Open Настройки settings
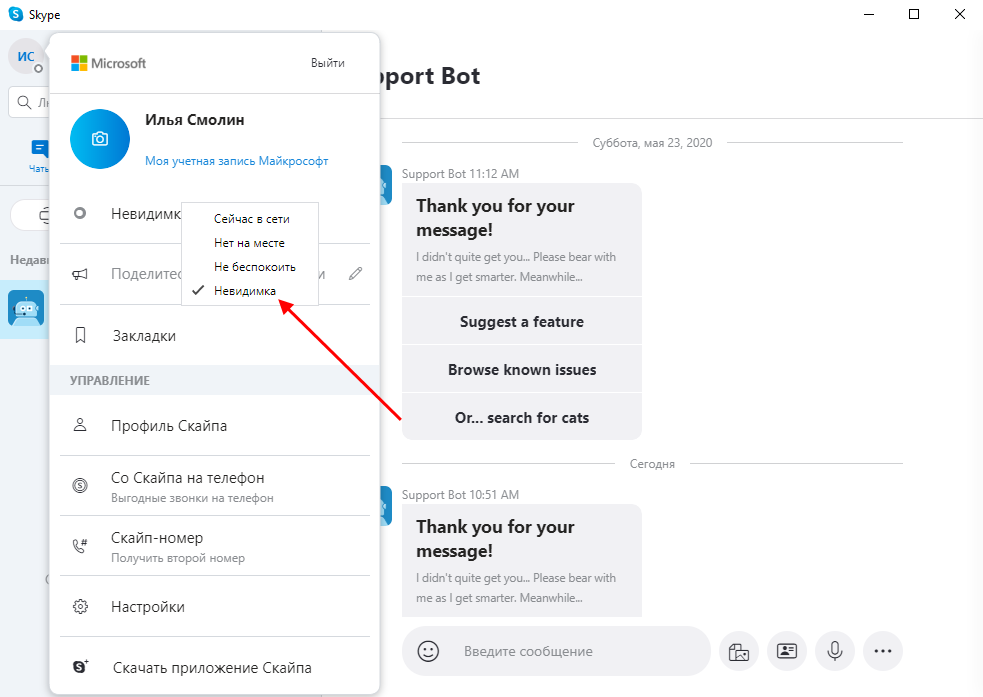This screenshot has height=697, width=983. point(147,607)
